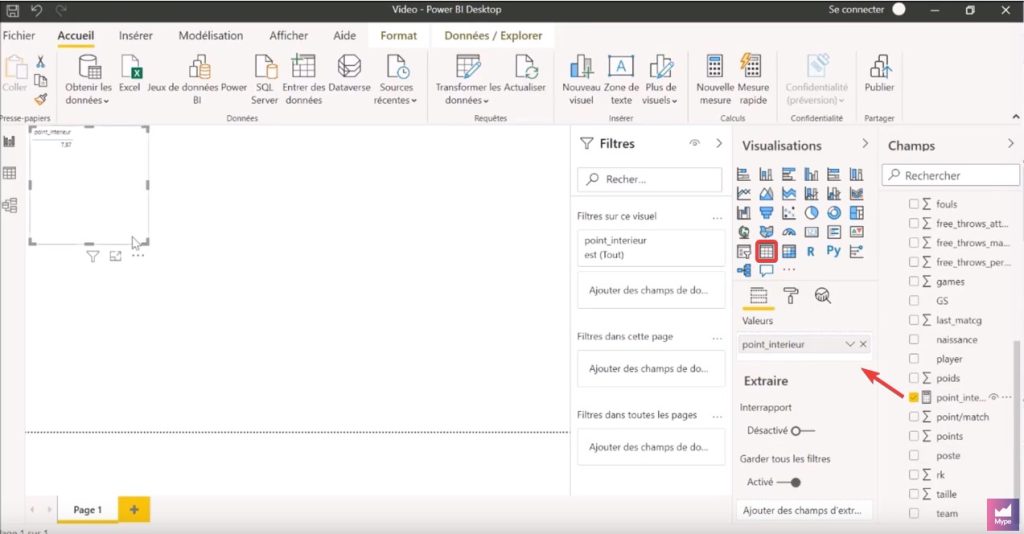Pick the treemap visualization icon

(856, 213)
